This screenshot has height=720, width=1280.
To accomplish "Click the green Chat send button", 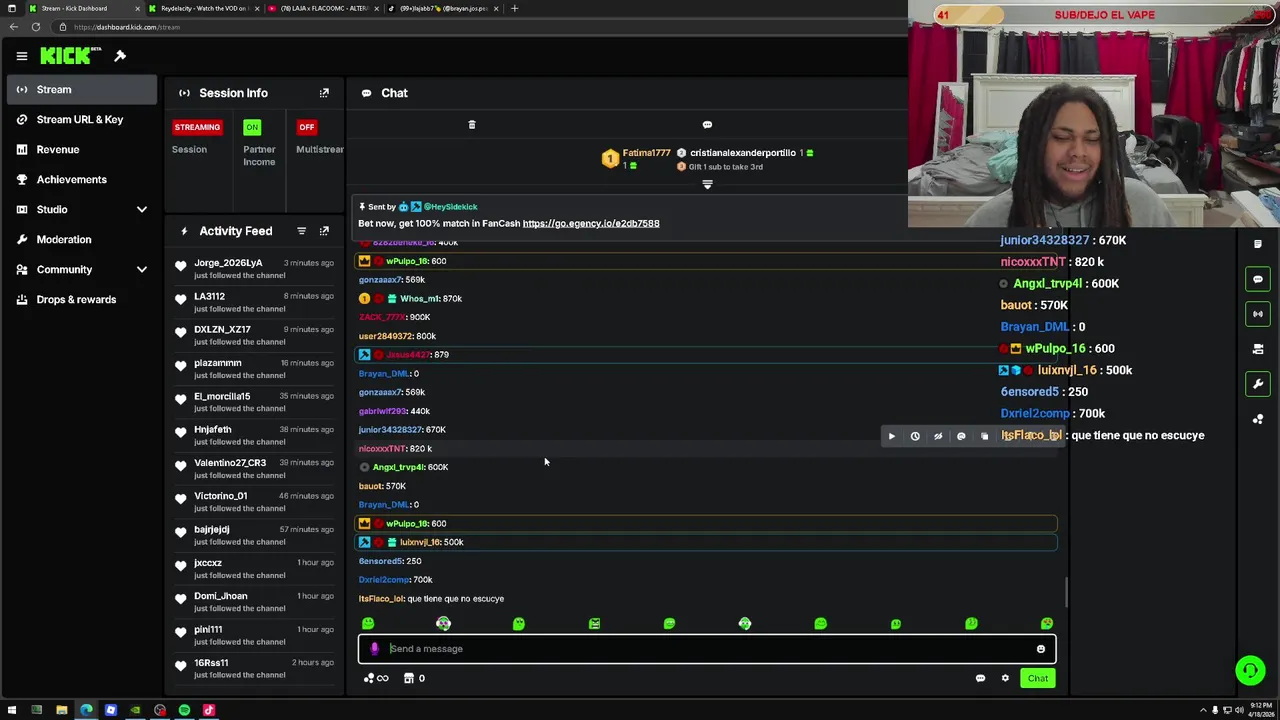I will (x=1038, y=679).
